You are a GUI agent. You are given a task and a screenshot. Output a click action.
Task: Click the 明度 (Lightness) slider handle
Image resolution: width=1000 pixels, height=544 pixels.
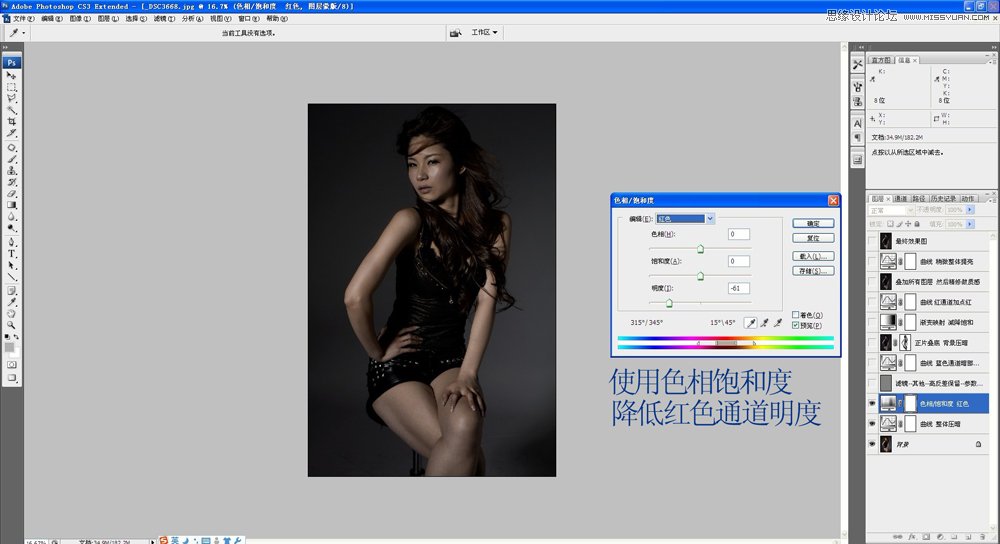click(668, 302)
